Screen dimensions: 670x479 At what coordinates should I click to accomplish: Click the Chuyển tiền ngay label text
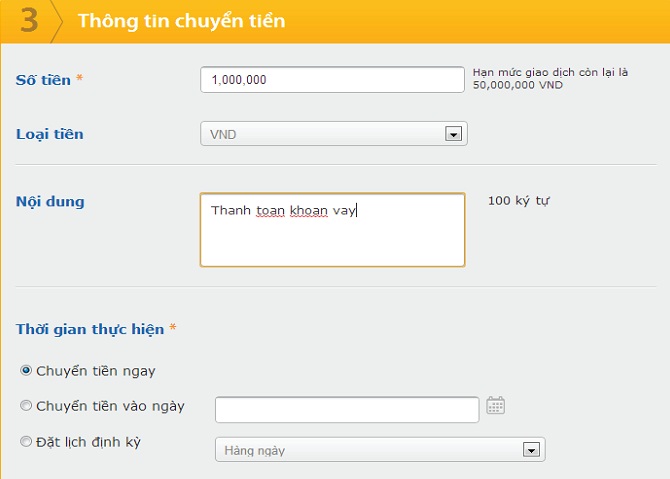click(x=96, y=371)
